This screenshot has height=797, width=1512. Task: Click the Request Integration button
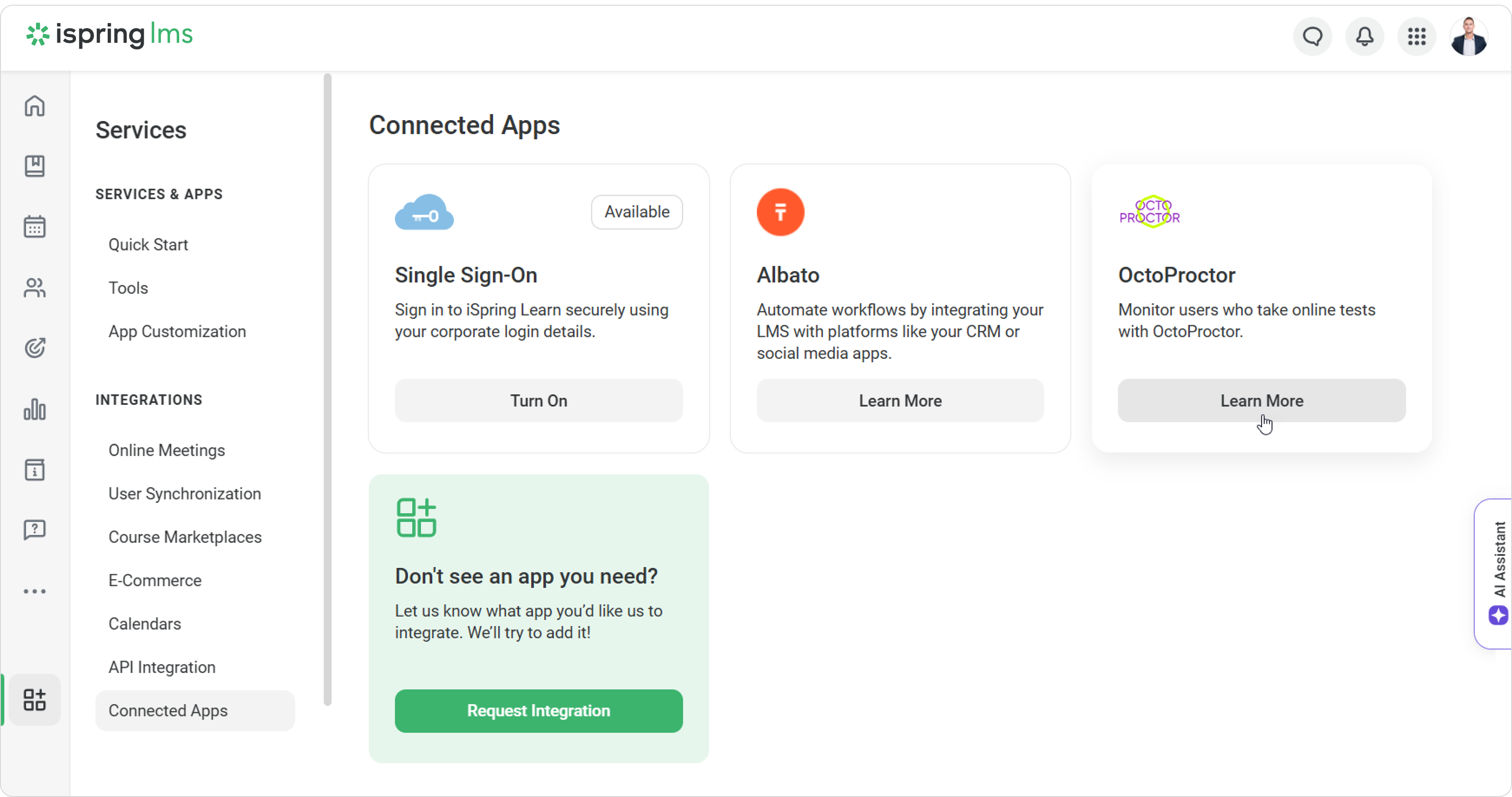(538, 711)
